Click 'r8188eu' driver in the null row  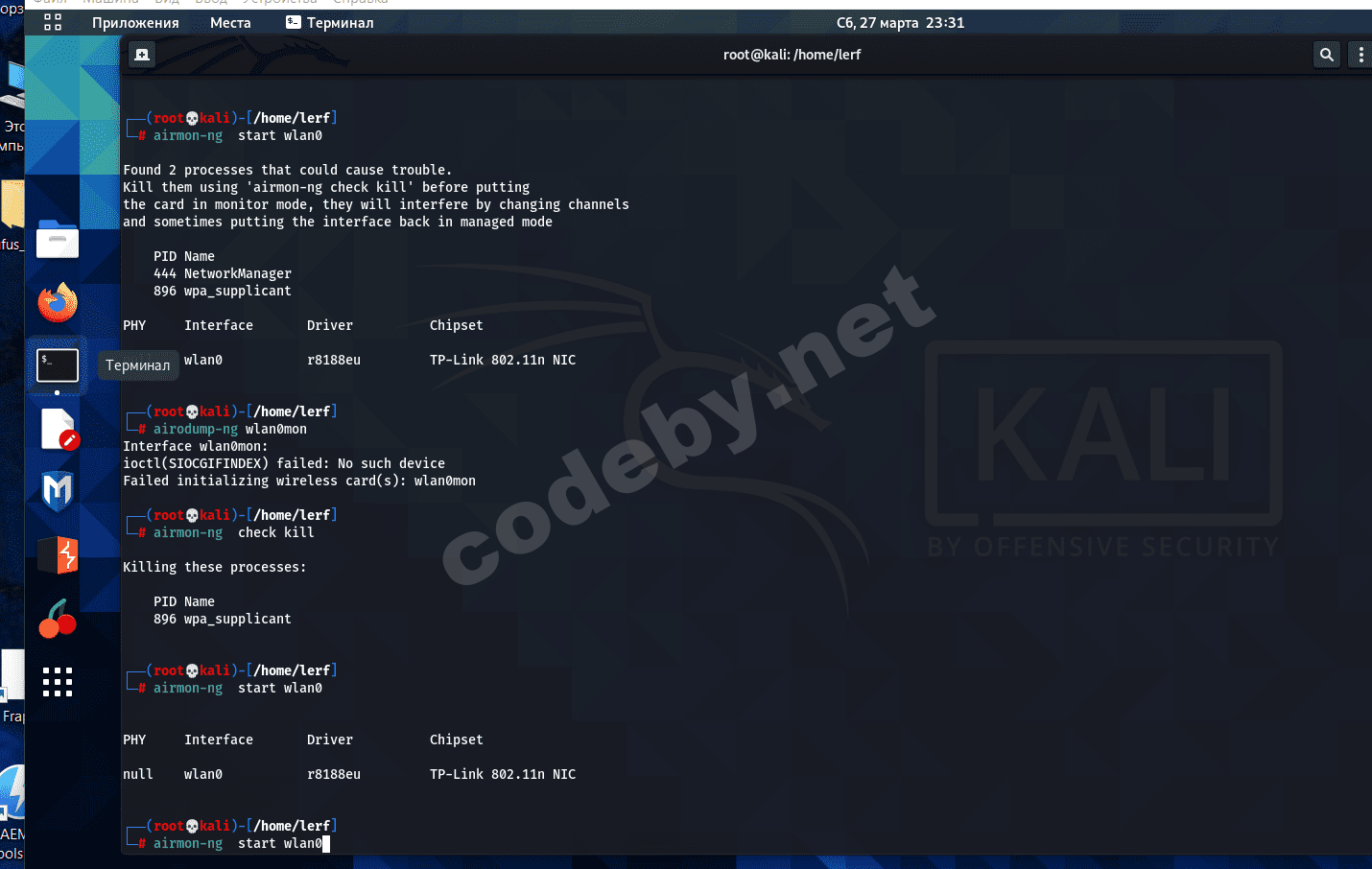coord(334,774)
